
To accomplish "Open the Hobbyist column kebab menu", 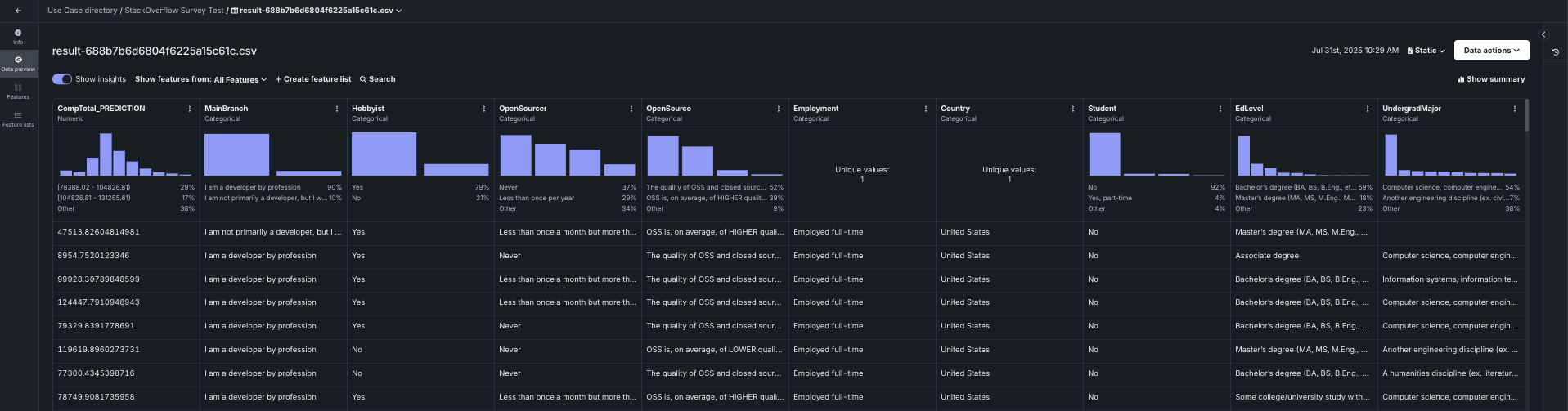I will click(x=484, y=109).
